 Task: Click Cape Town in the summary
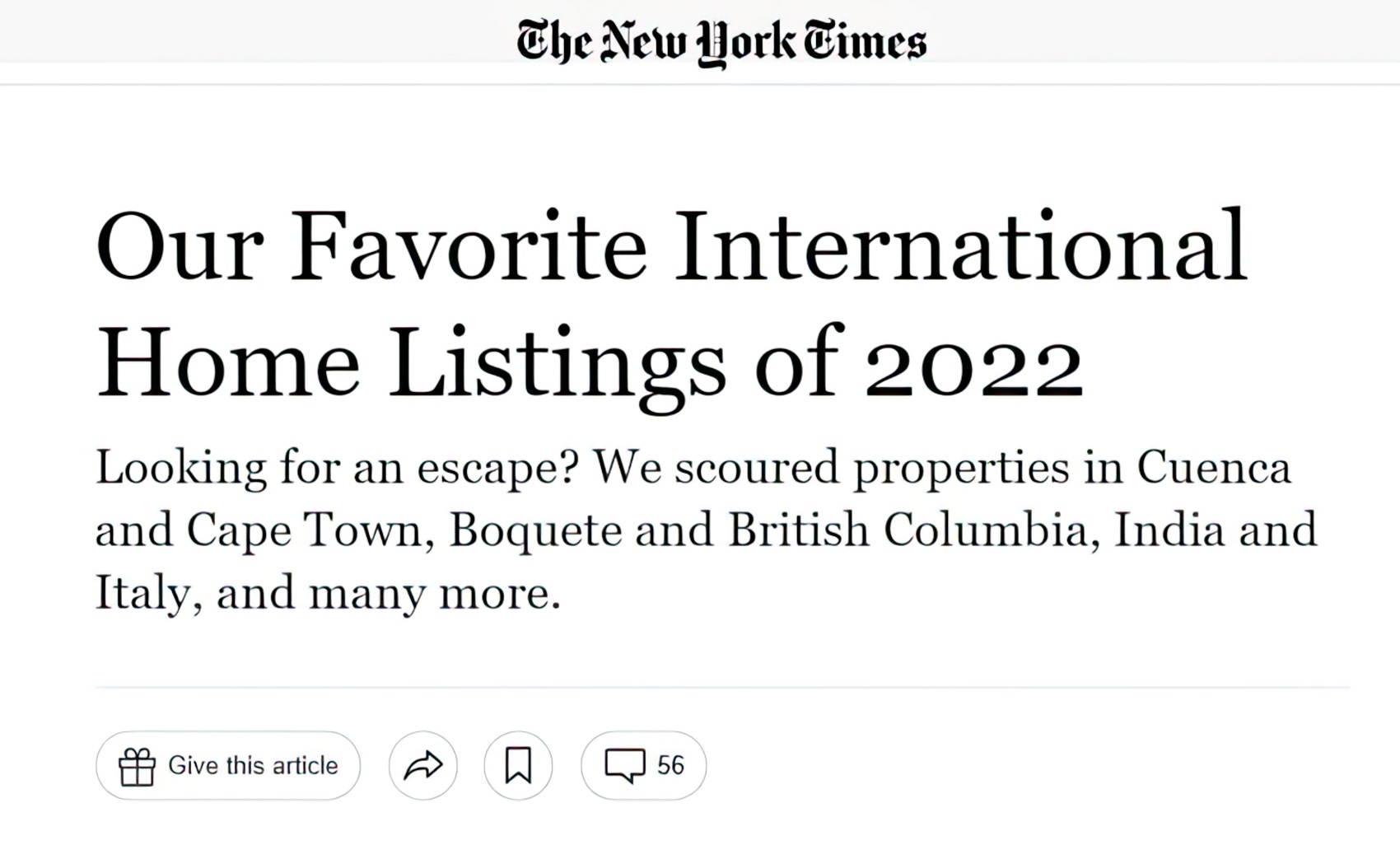click(310, 530)
